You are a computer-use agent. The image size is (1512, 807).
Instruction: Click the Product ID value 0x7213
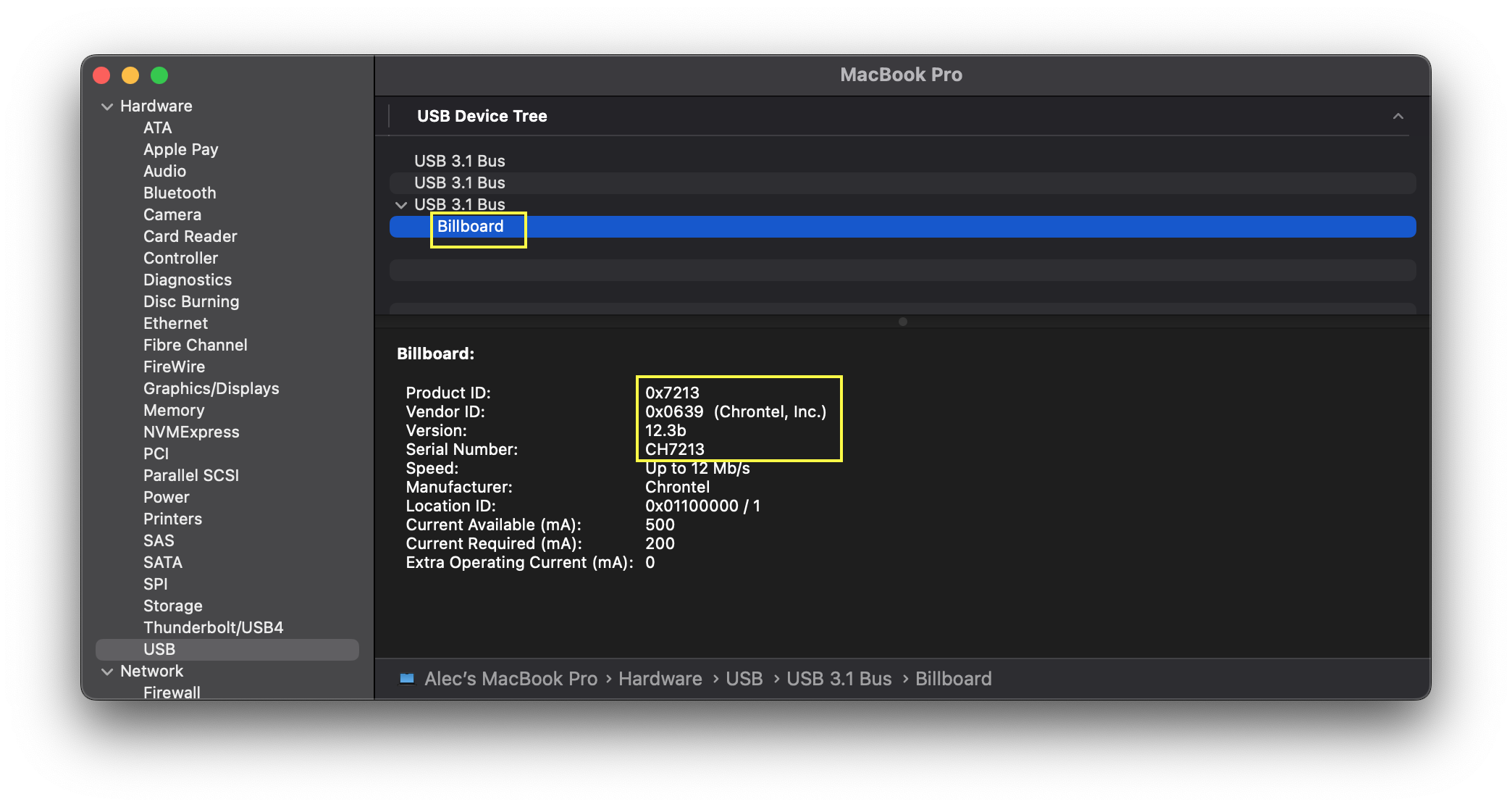[x=673, y=393]
